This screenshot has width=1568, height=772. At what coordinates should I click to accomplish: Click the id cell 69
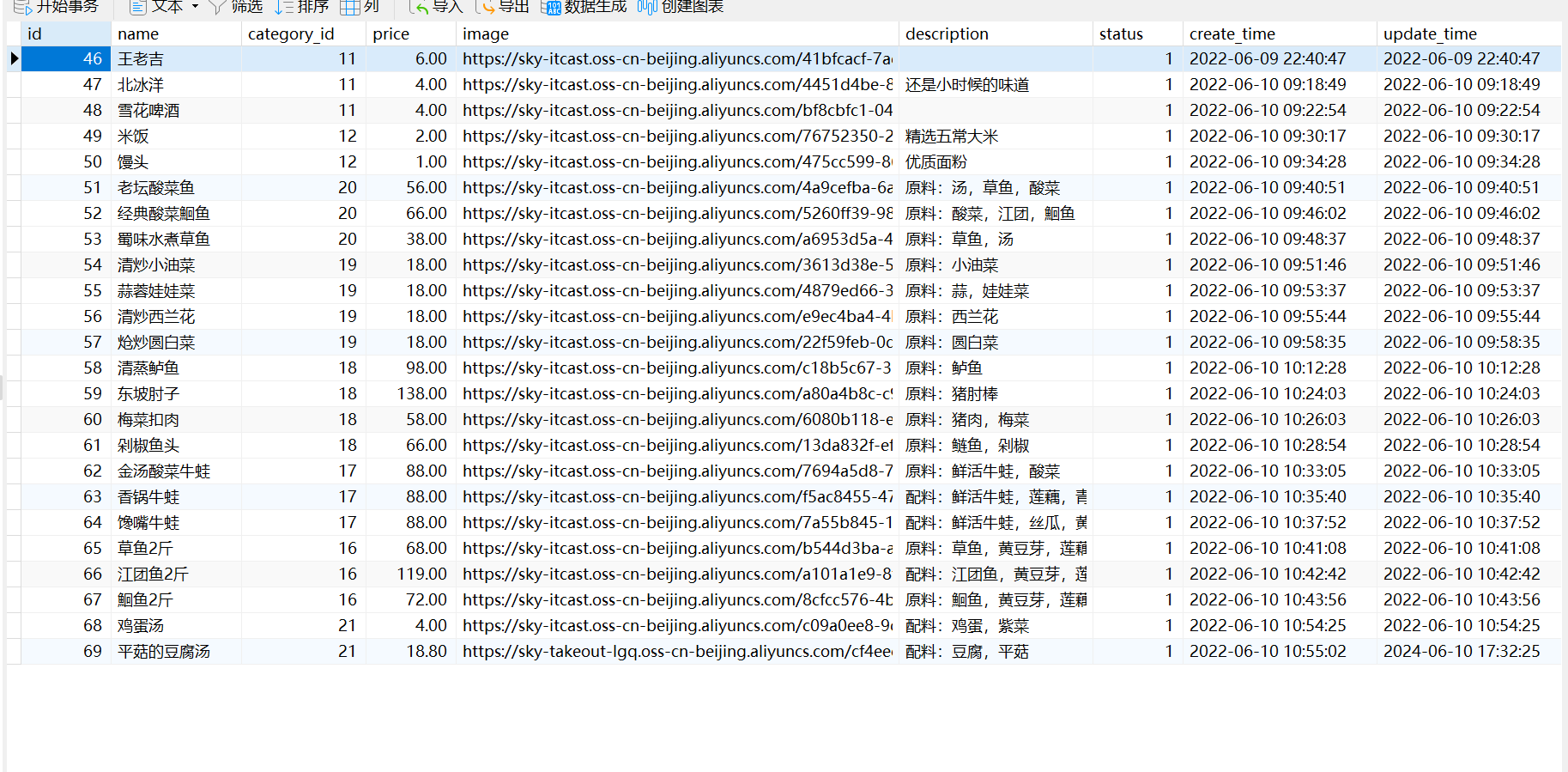click(x=66, y=651)
